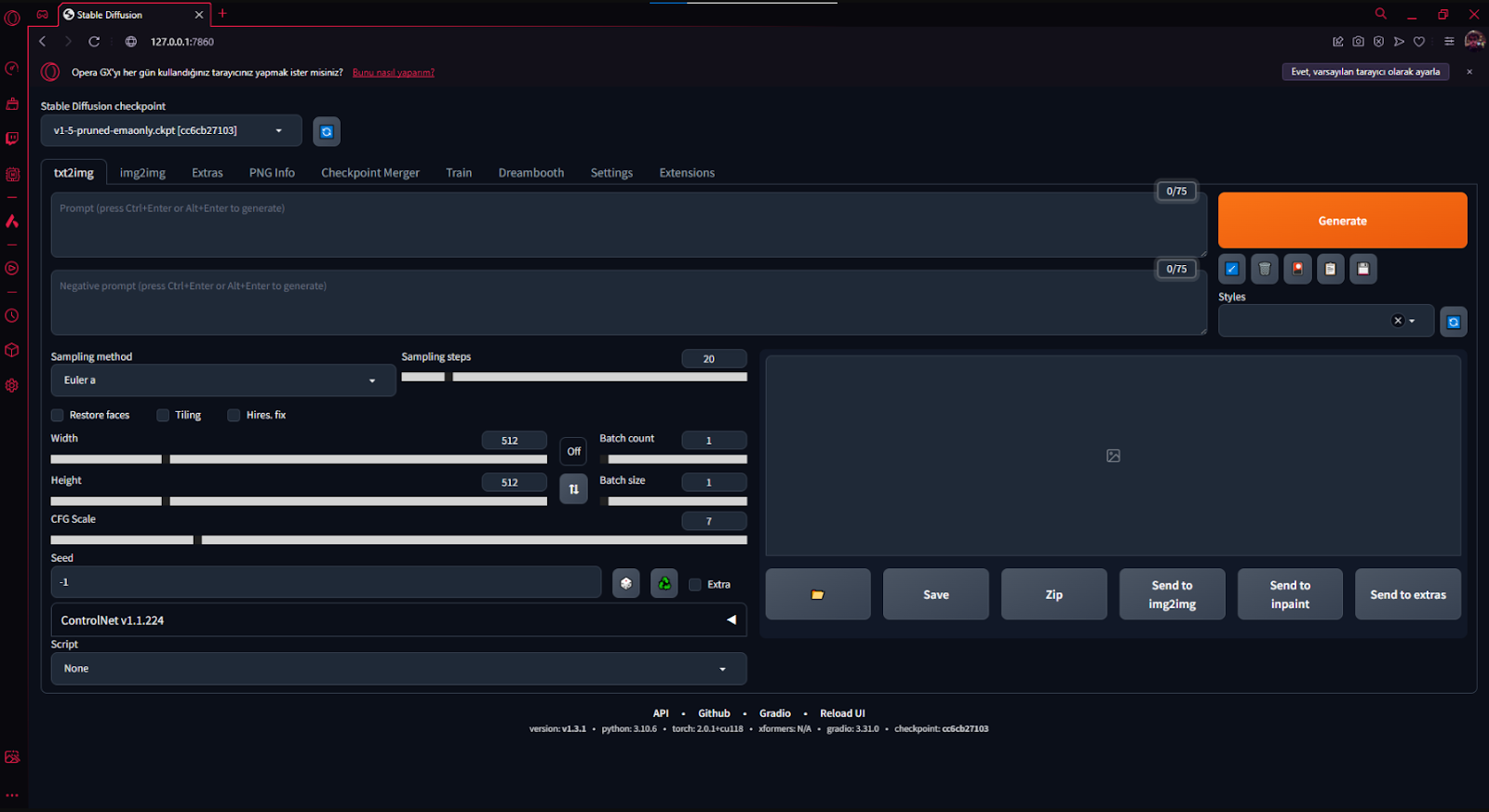
Task: Toggle the Off button between width and height
Action: point(573,451)
